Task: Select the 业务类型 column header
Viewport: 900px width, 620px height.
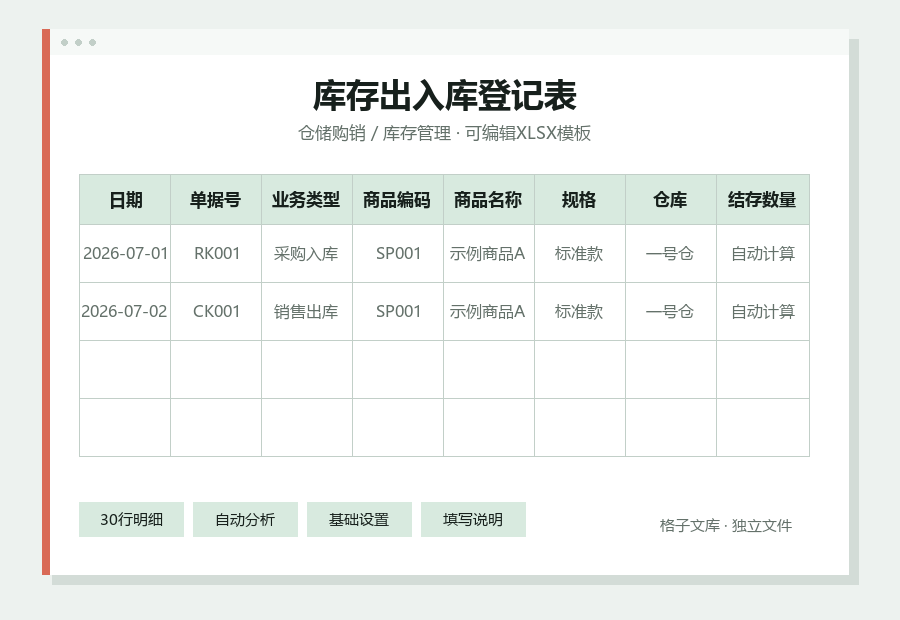Action: pos(307,200)
